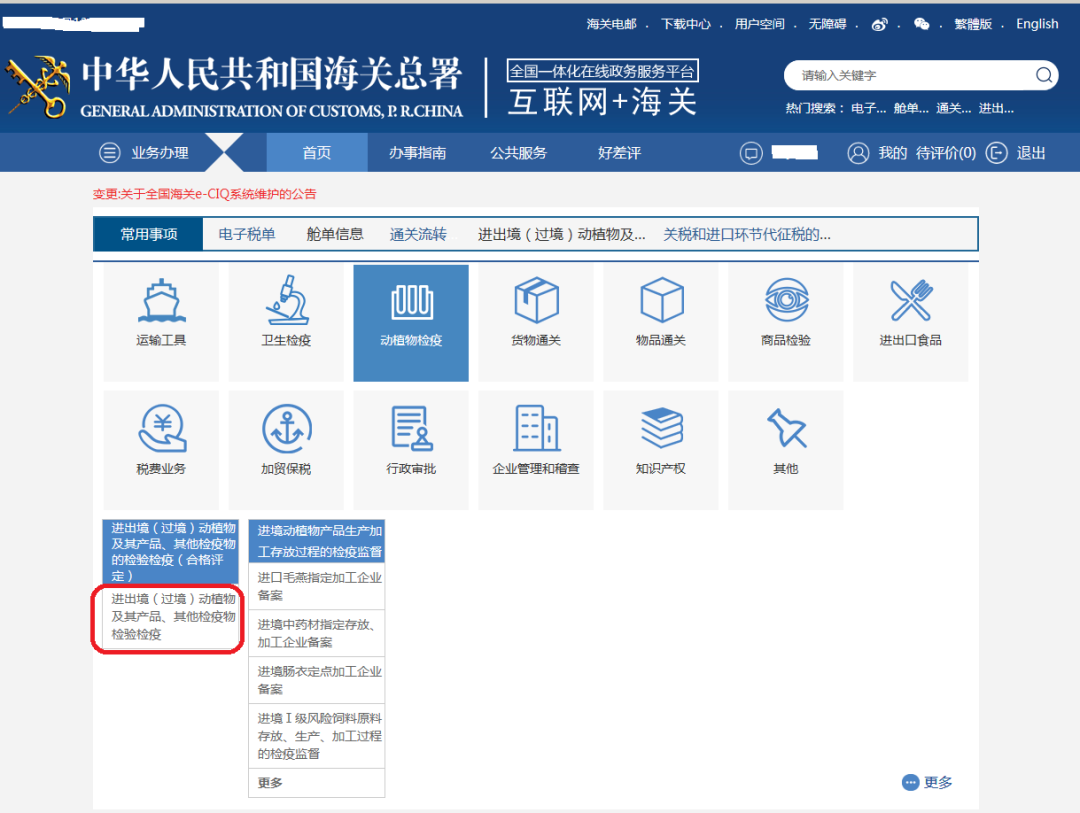Click the 用户空间 link
This screenshot has width=1080, height=813.
click(x=760, y=24)
